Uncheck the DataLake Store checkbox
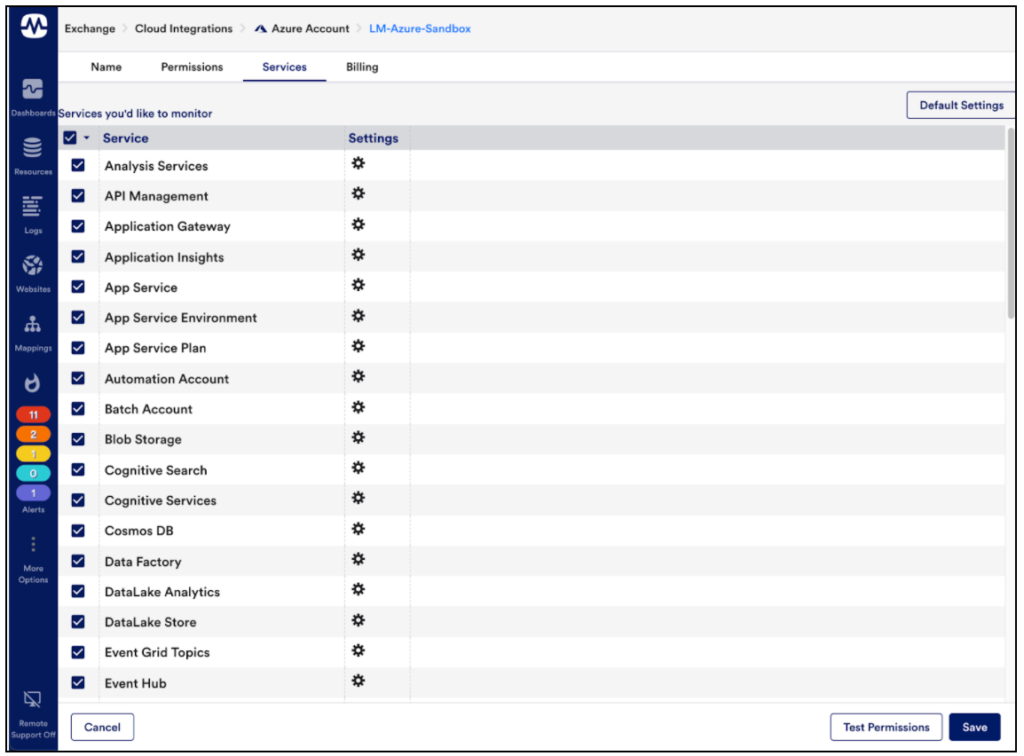Image resolution: width=1024 pixels, height=756 pixels. [x=78, y=622]
